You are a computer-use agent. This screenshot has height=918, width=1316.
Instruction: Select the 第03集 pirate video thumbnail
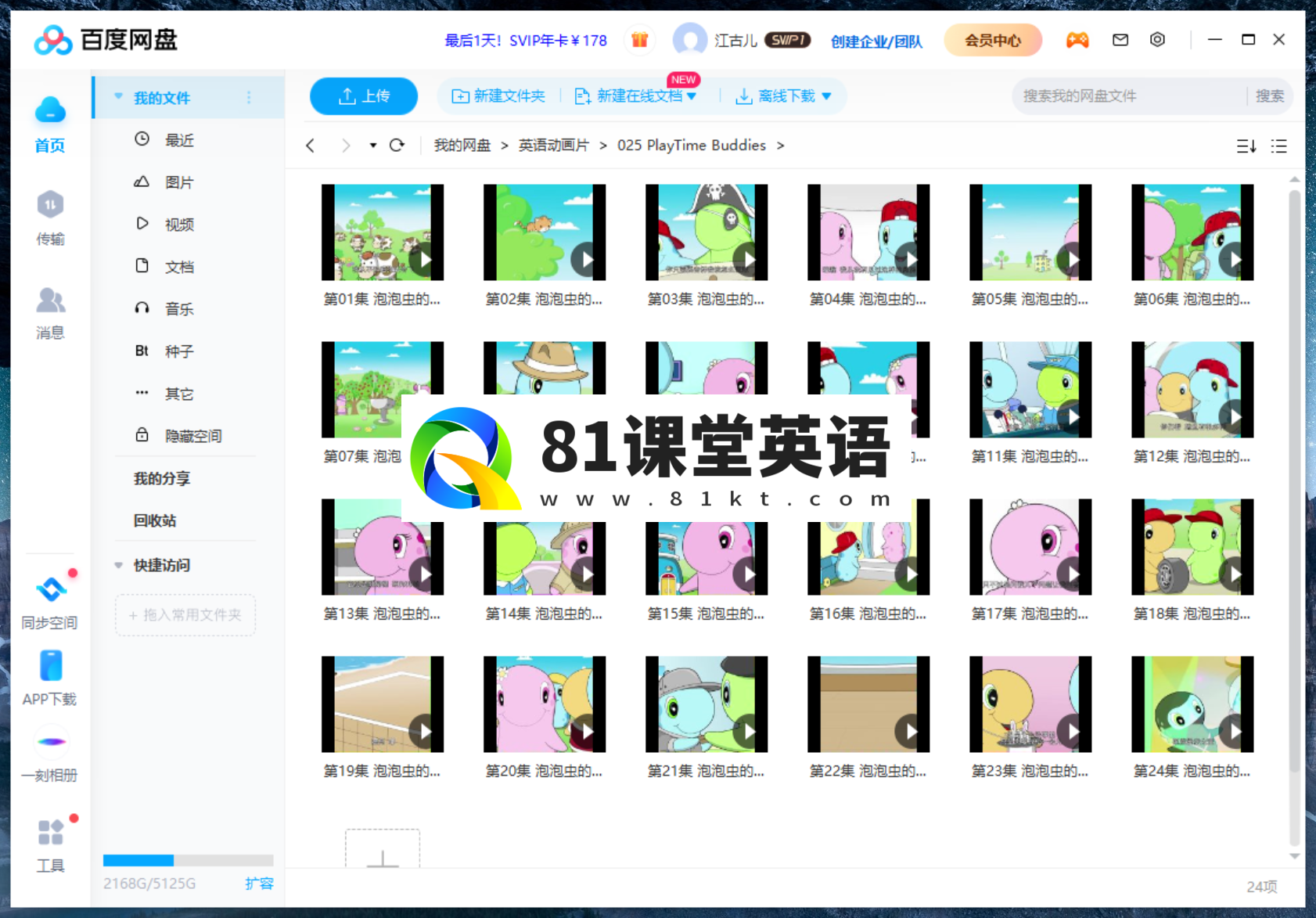click(707, 232)
